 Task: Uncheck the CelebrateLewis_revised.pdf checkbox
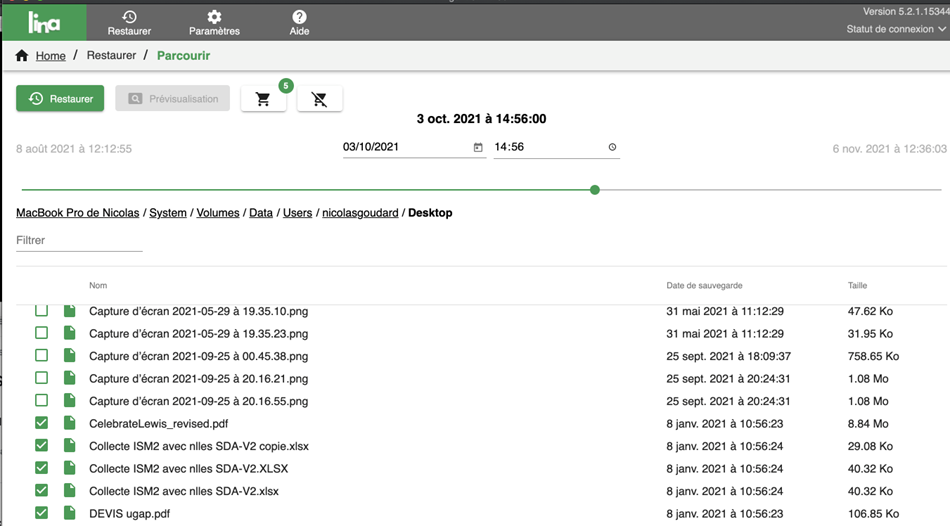[x=42, y=423]
